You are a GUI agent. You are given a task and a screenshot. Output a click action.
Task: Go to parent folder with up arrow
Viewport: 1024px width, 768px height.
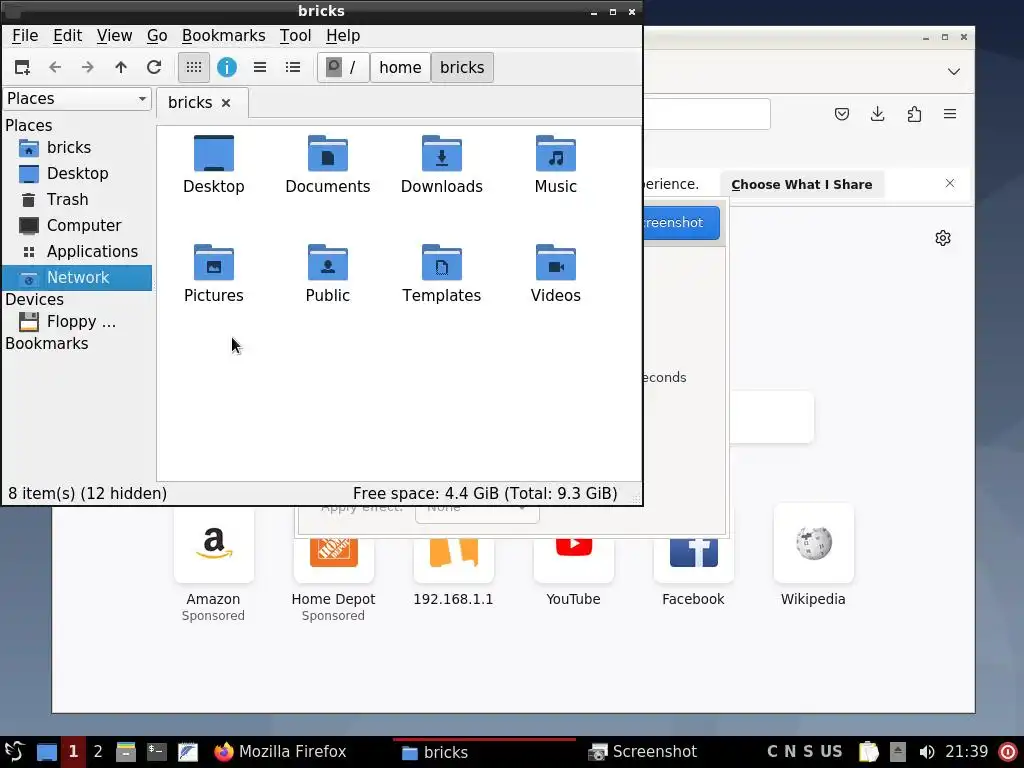click(x=121, y=67)
